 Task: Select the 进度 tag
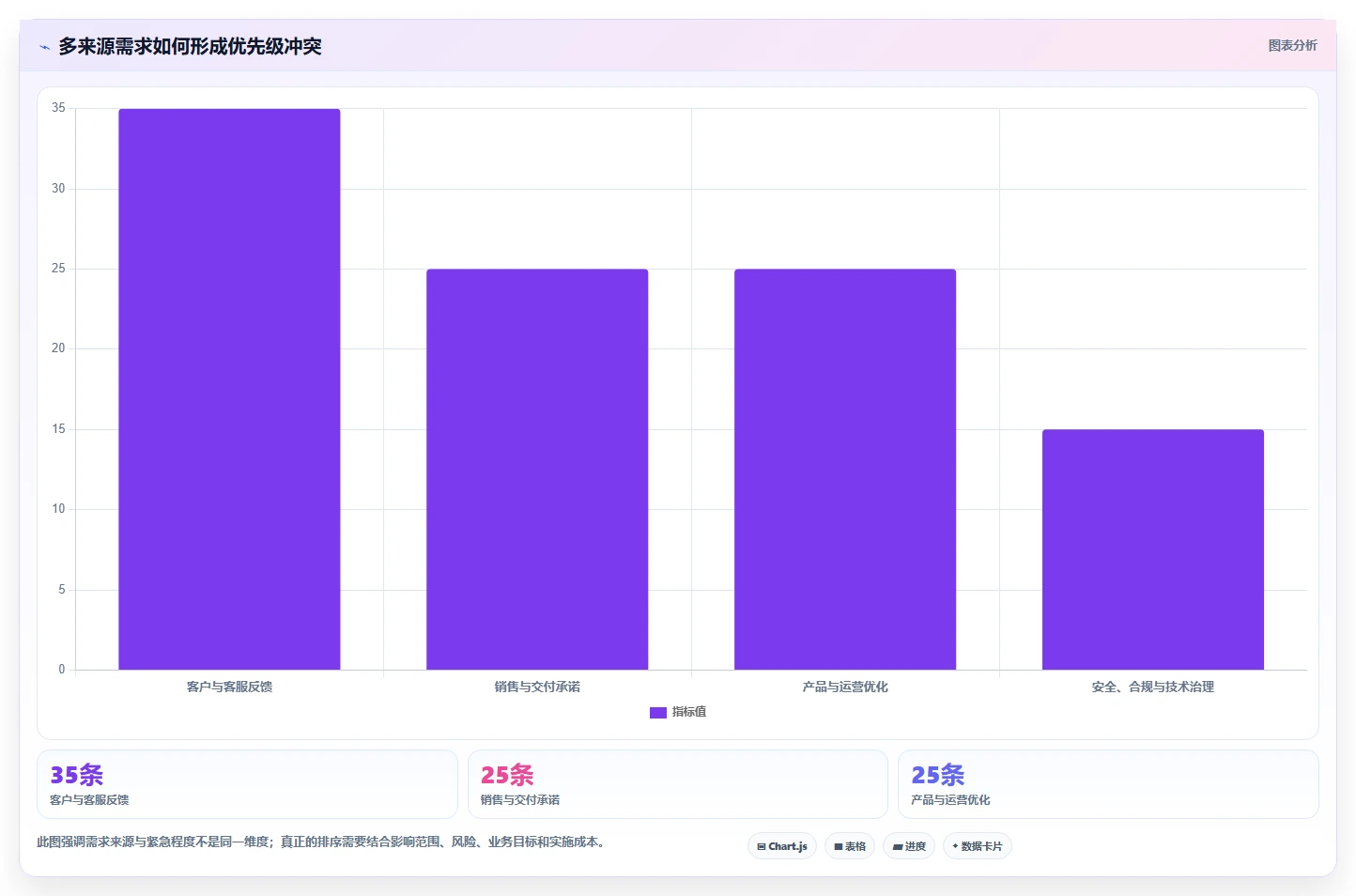point(909,846)
